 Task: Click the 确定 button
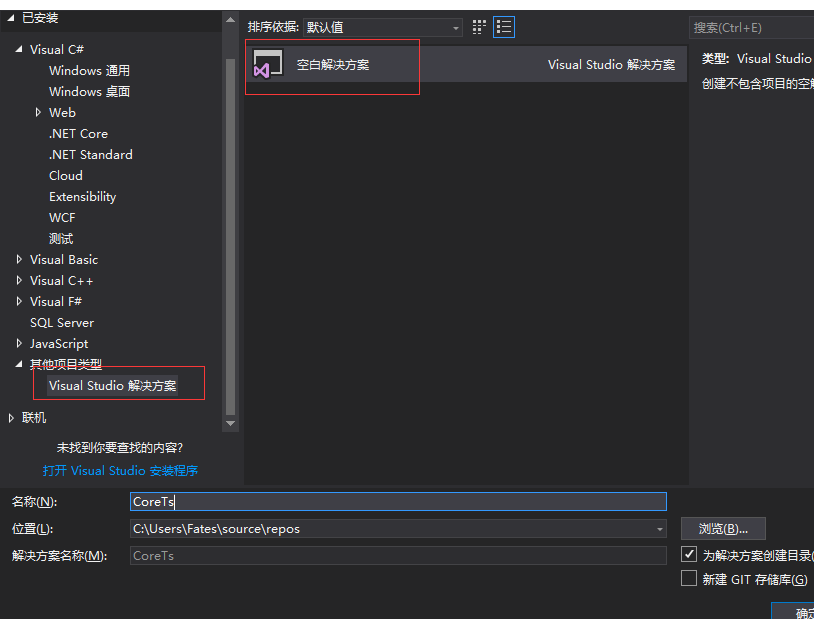point(794,611)
